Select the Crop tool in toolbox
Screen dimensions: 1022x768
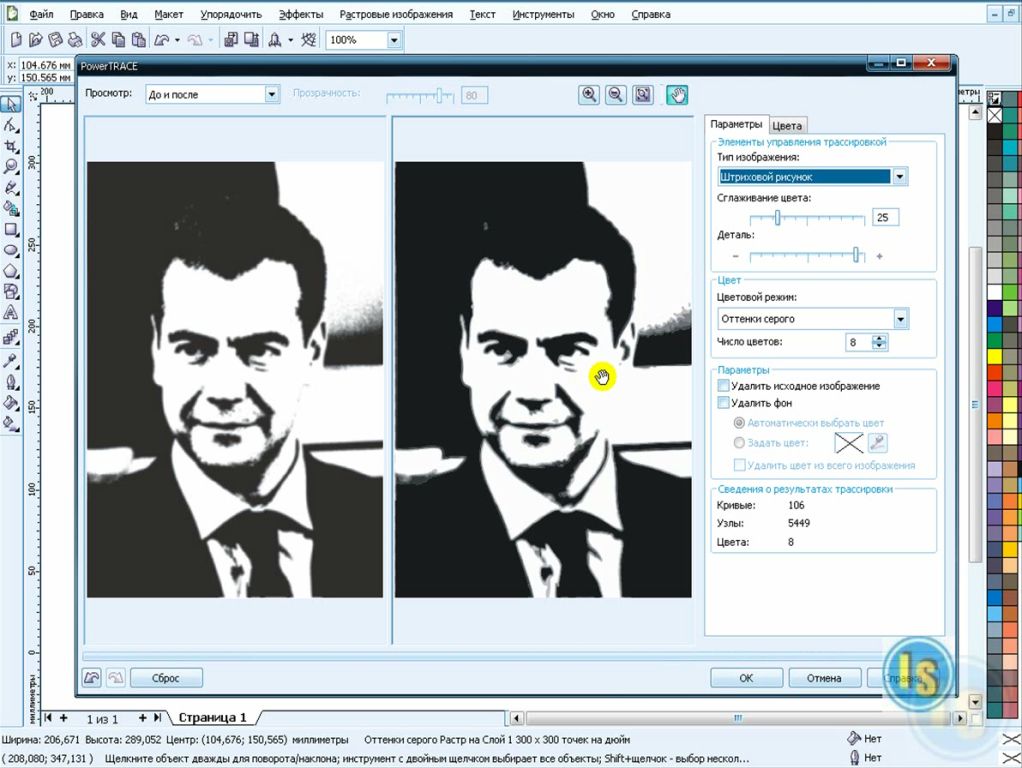pos(11,145)
